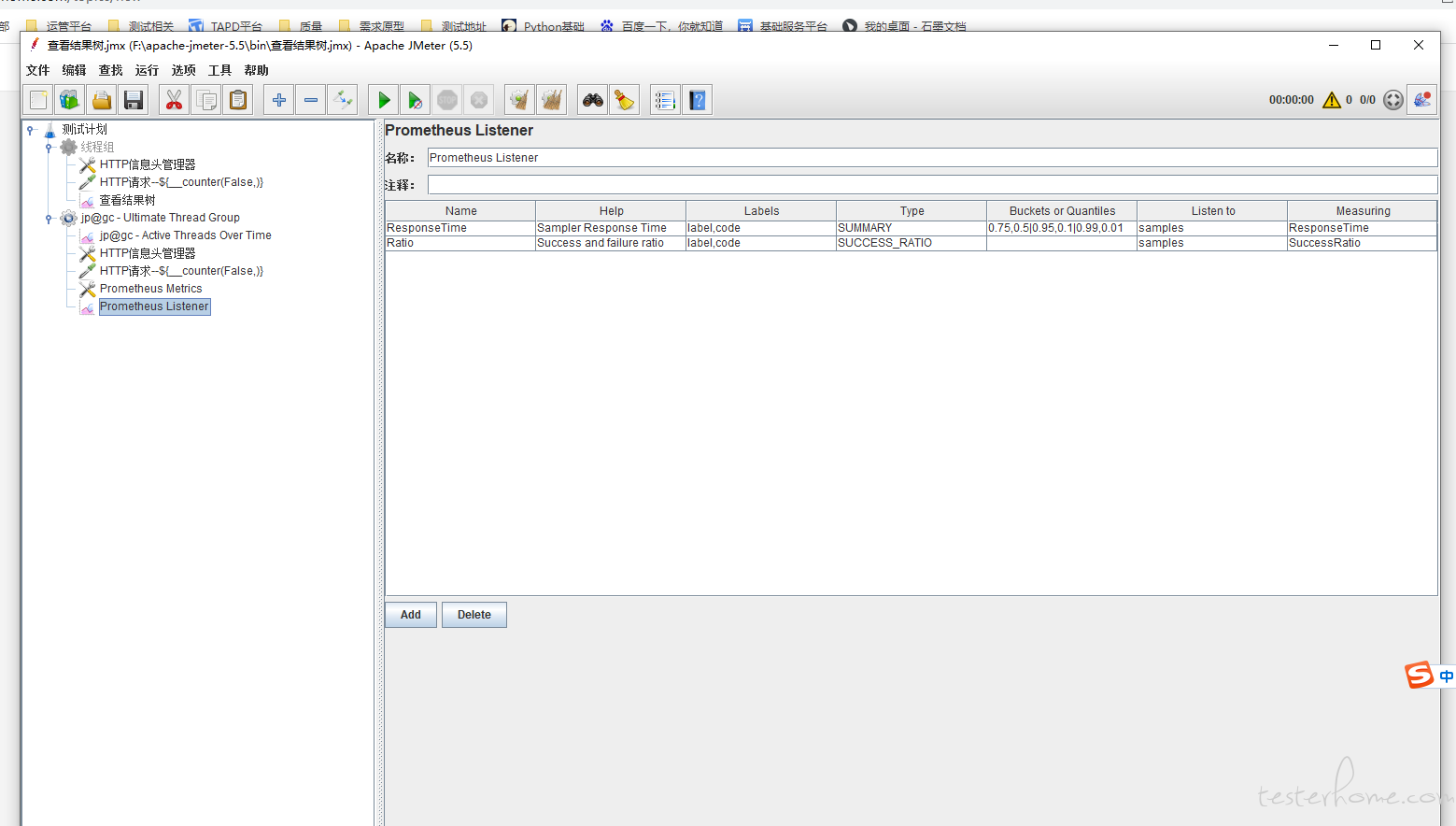Click the Clear All brooms icon
Screen dimensions: 1456x826
pos(552,100)
